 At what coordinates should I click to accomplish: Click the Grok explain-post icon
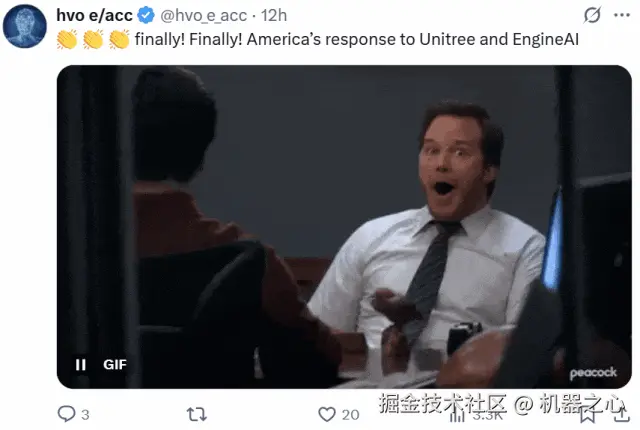pos(592,15)
